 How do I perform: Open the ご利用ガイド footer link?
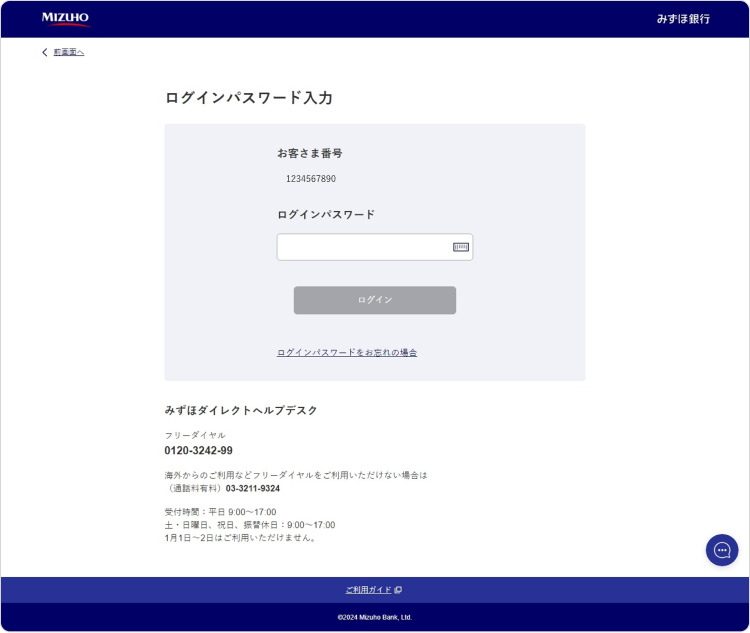(369, 590)
